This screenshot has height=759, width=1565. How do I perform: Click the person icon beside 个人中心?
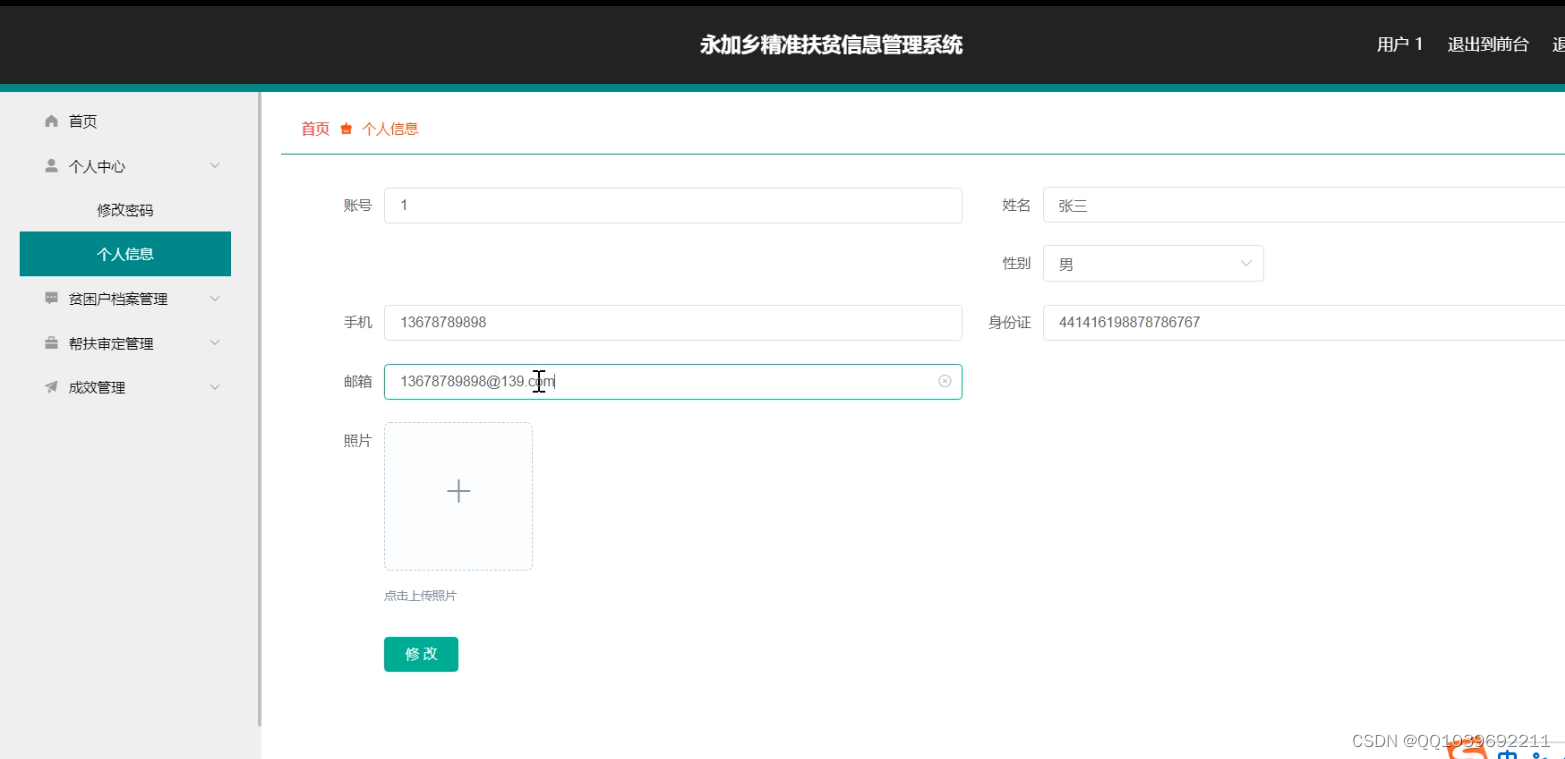click(52, 166)
